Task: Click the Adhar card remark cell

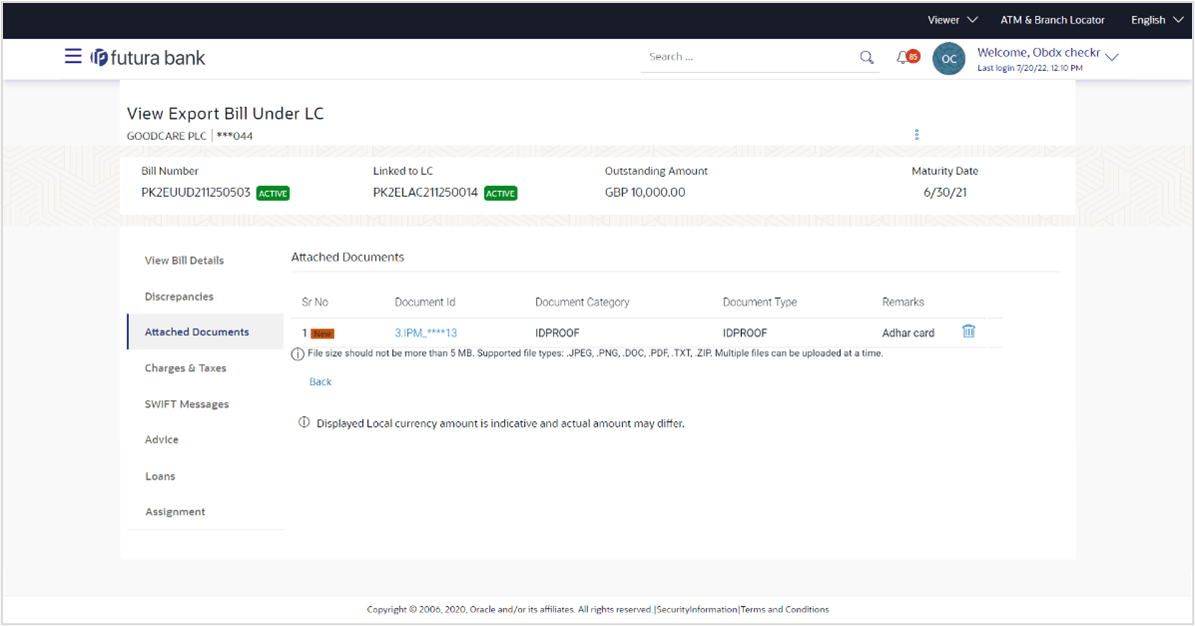Action: pyautogui.click(x=908, y=333)
